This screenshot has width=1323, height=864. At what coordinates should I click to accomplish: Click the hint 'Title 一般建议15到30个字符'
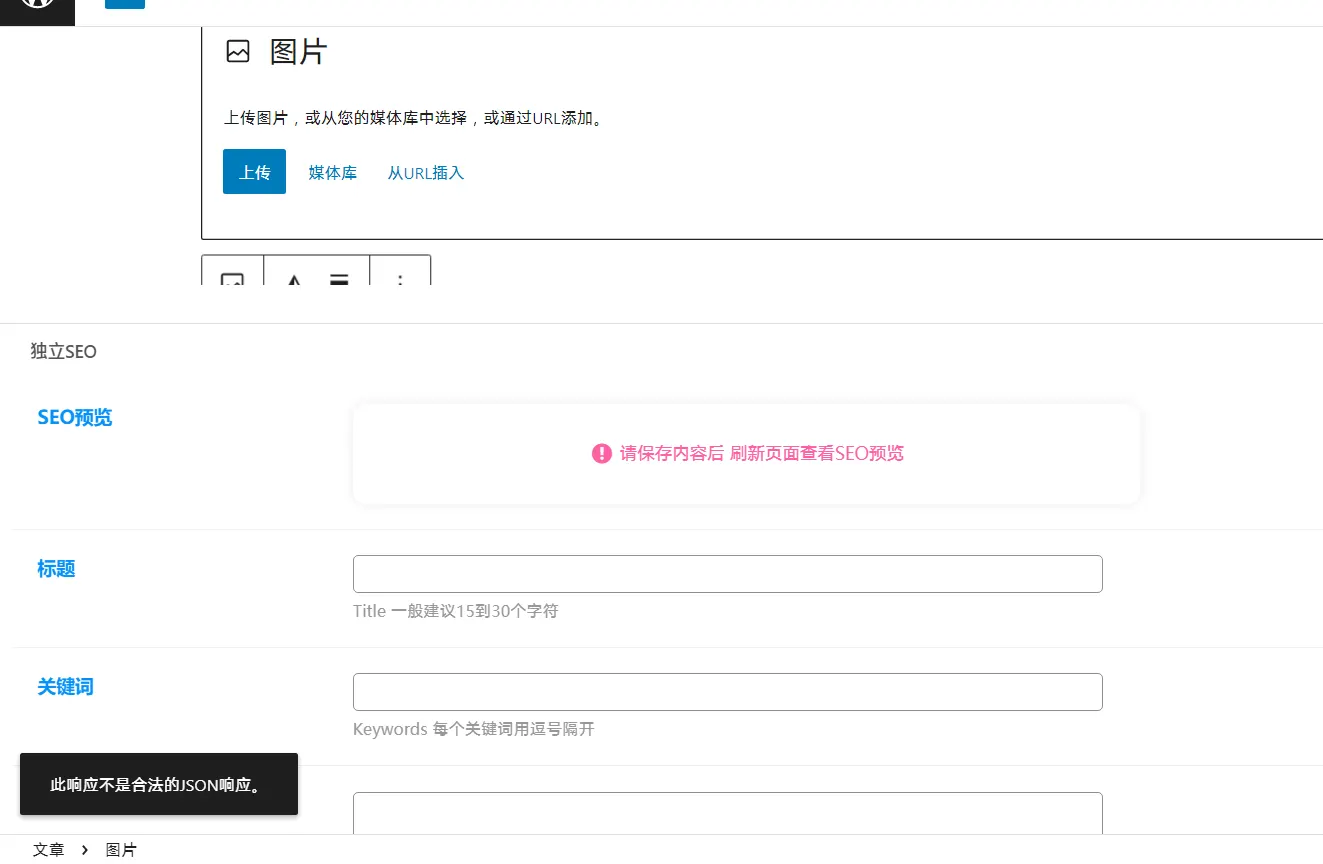[455, 611]
